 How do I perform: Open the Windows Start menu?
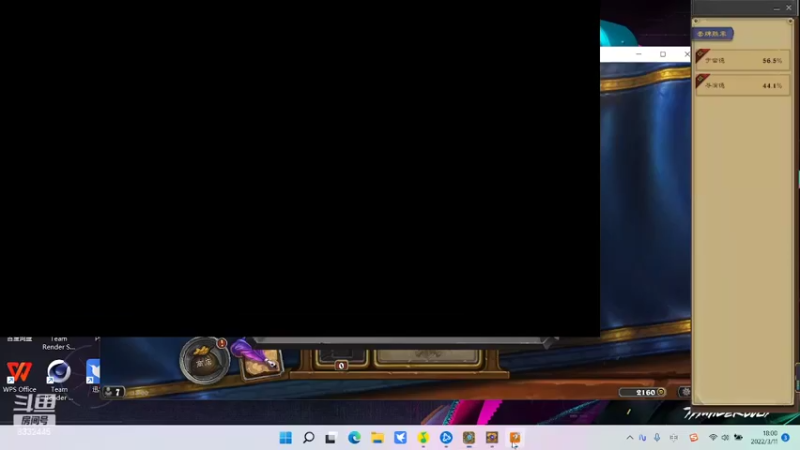[x=286, y=438]
